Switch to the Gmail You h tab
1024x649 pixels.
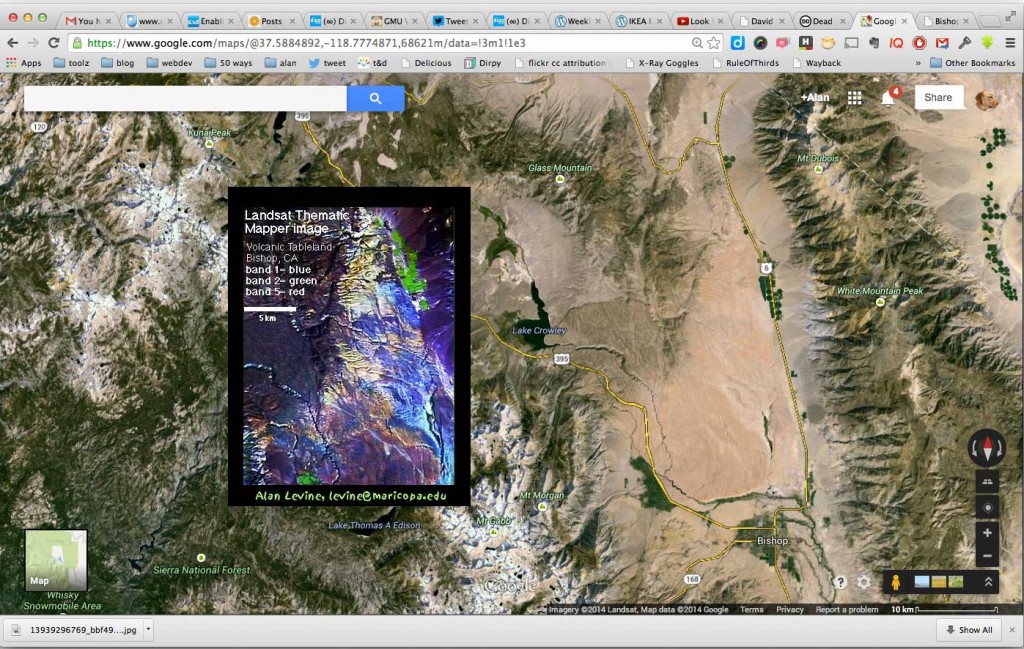88,21
